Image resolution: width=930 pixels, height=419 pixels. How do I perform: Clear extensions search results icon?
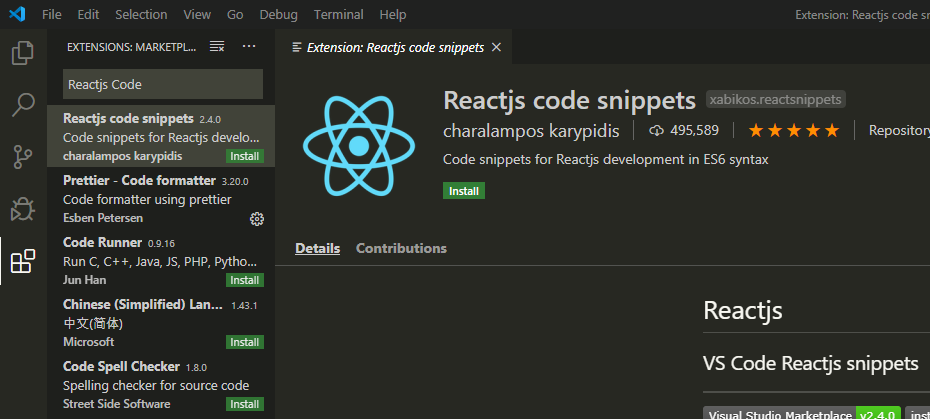coord(217,46)
